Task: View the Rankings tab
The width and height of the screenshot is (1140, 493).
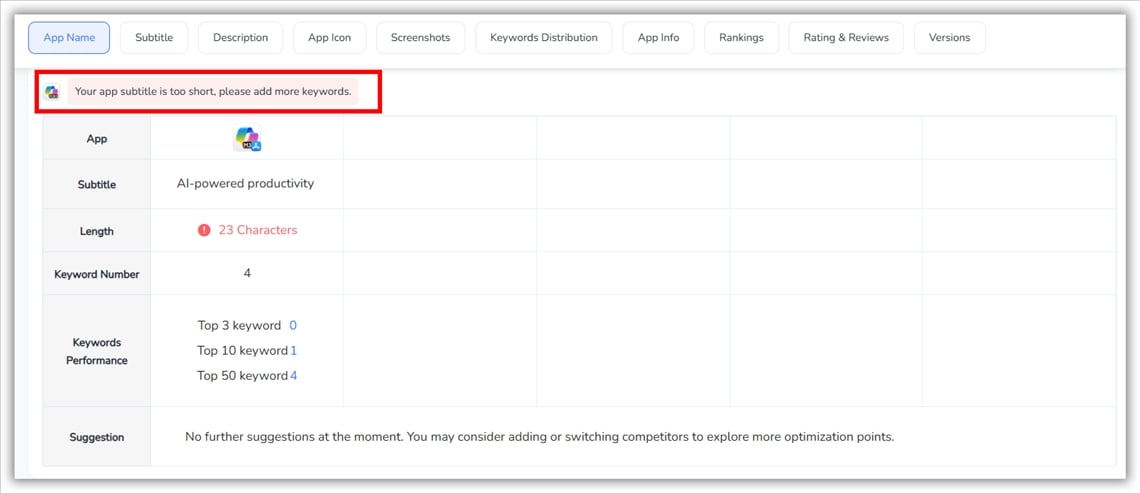Action: point(741,38)
